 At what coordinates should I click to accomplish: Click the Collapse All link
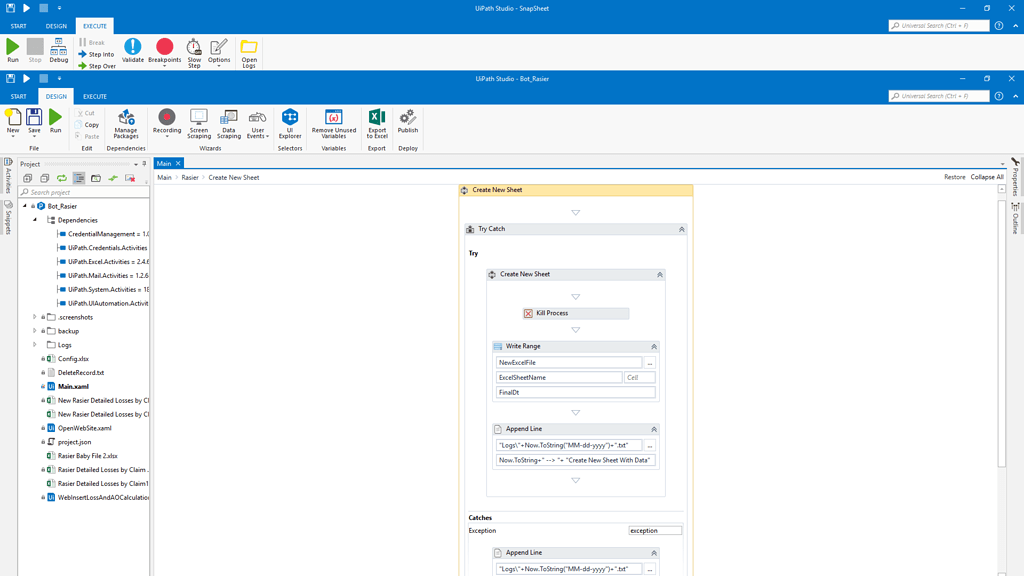[x=987, y=176]
